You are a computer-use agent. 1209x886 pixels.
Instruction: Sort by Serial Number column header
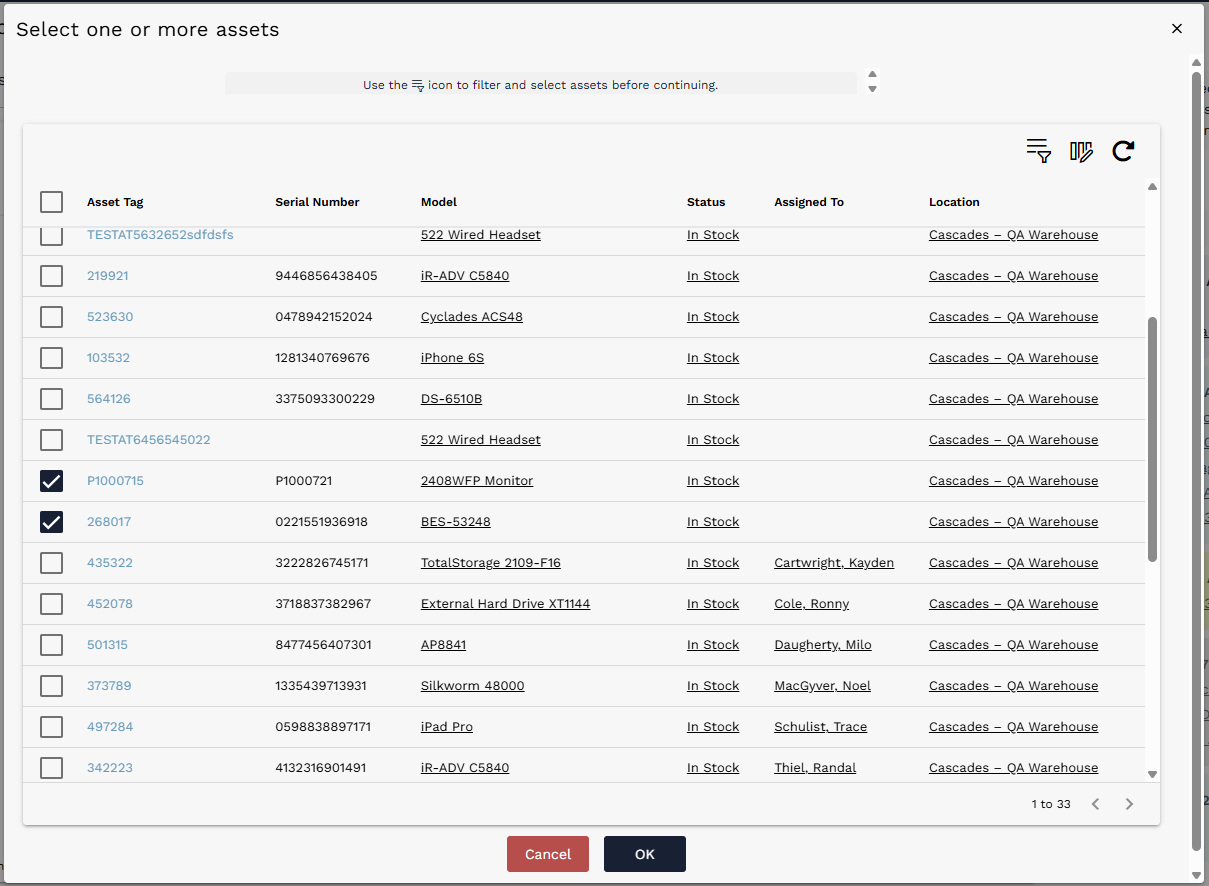tap(317, 202)
